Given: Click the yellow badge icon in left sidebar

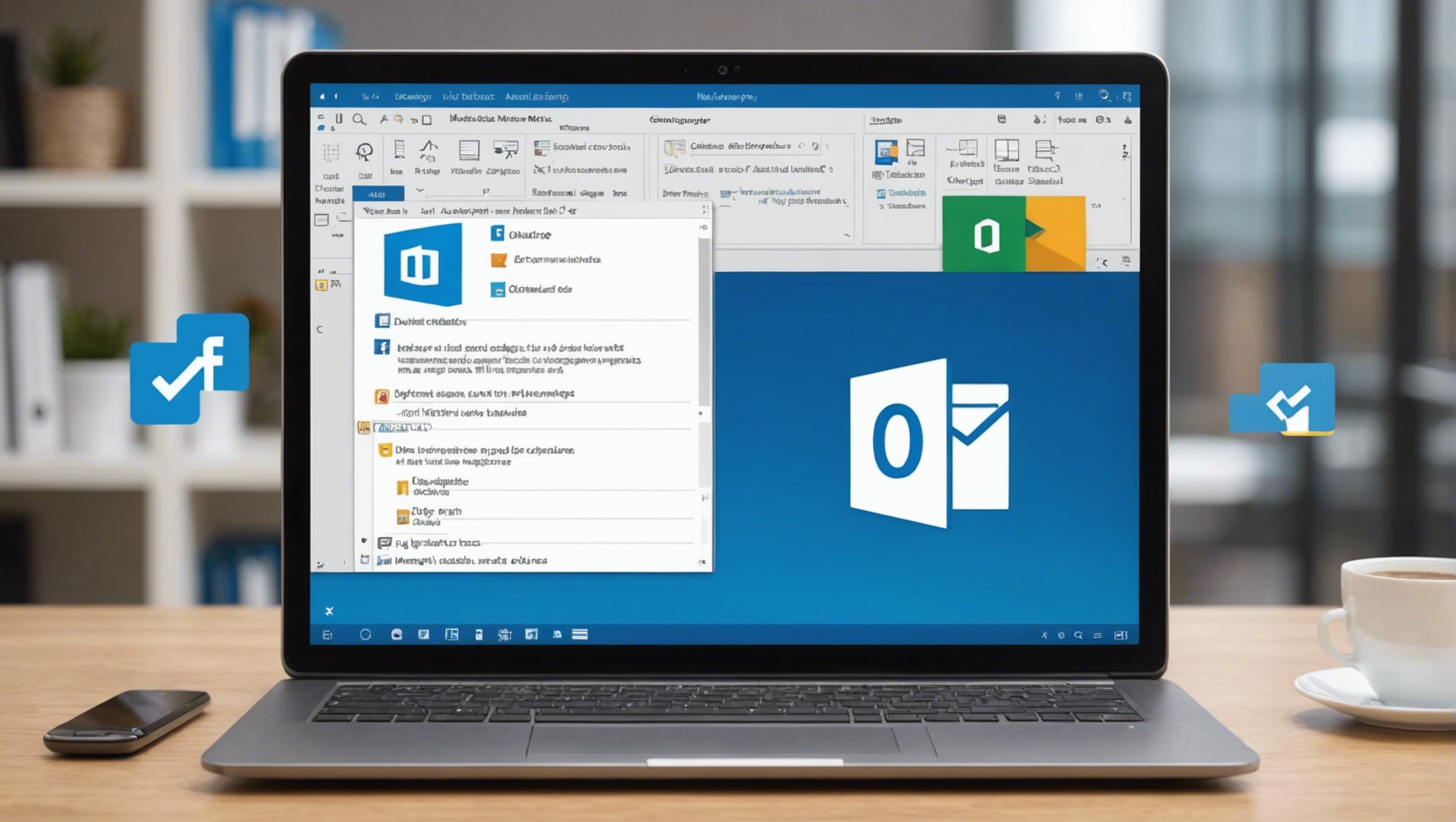Looking at the screenshot, I should tap(322, 285).
